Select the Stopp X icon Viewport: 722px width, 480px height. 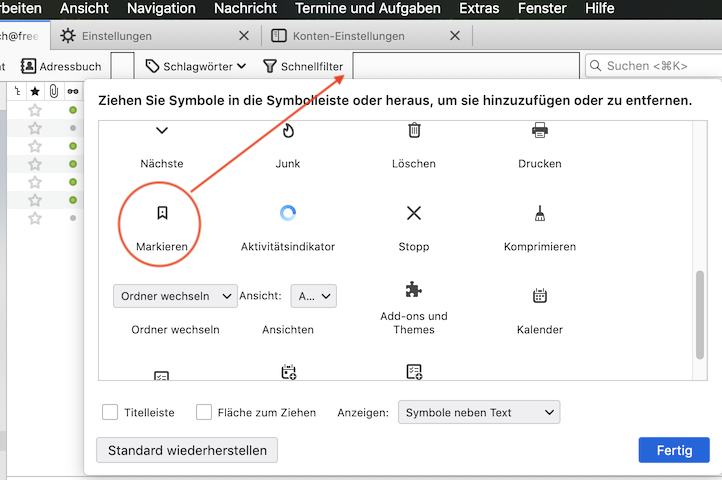(x=414, y=213)
